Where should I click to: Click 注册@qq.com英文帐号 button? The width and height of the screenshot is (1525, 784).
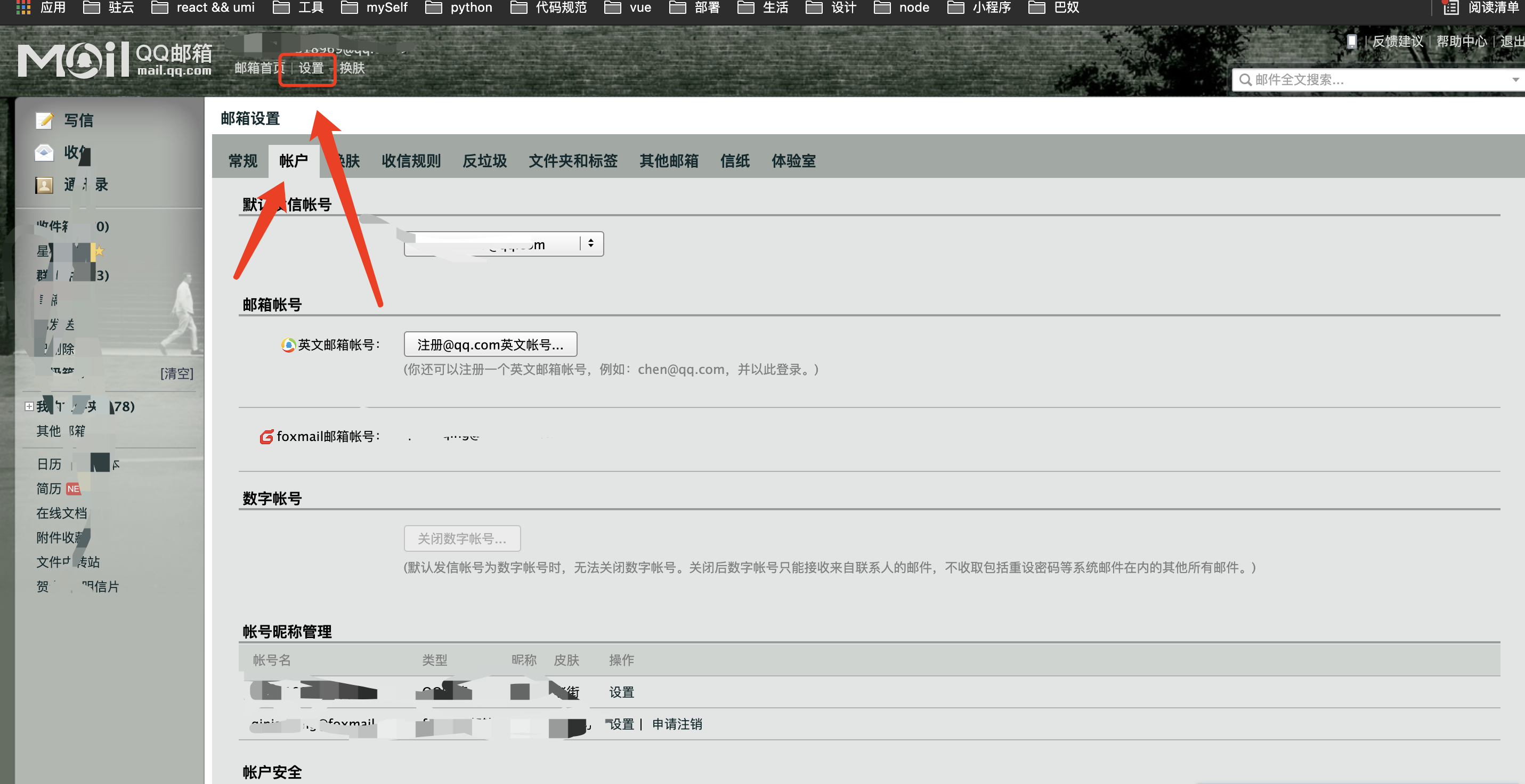(x=490, y=345)
